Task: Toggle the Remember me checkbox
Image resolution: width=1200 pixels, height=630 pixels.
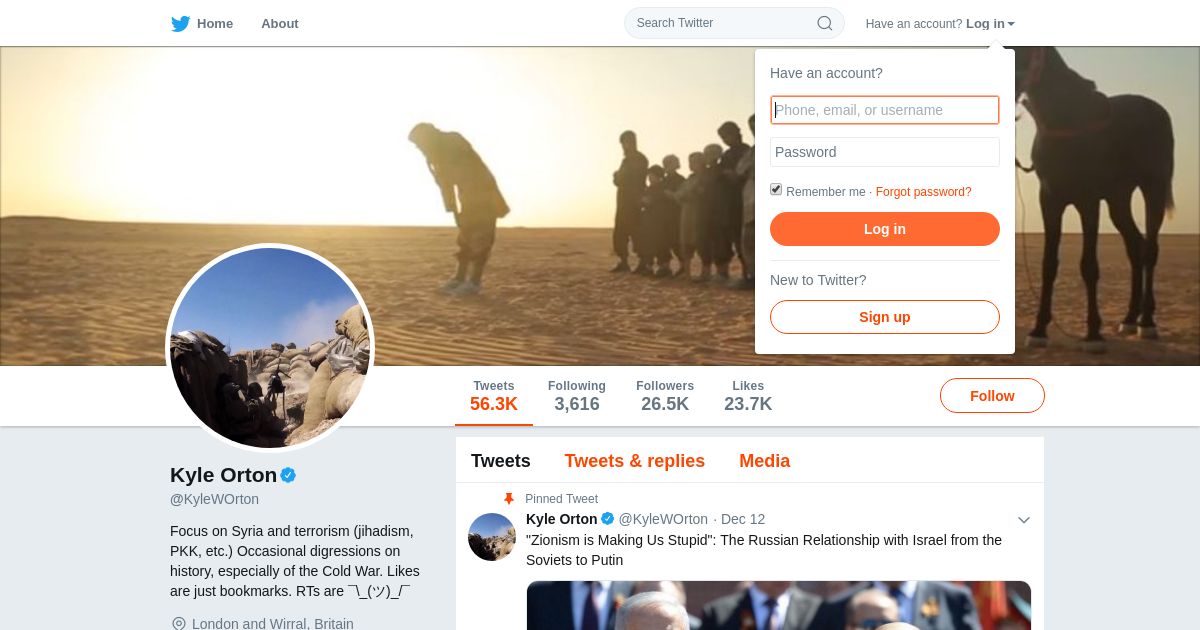Action: click(x=776, y=189)
